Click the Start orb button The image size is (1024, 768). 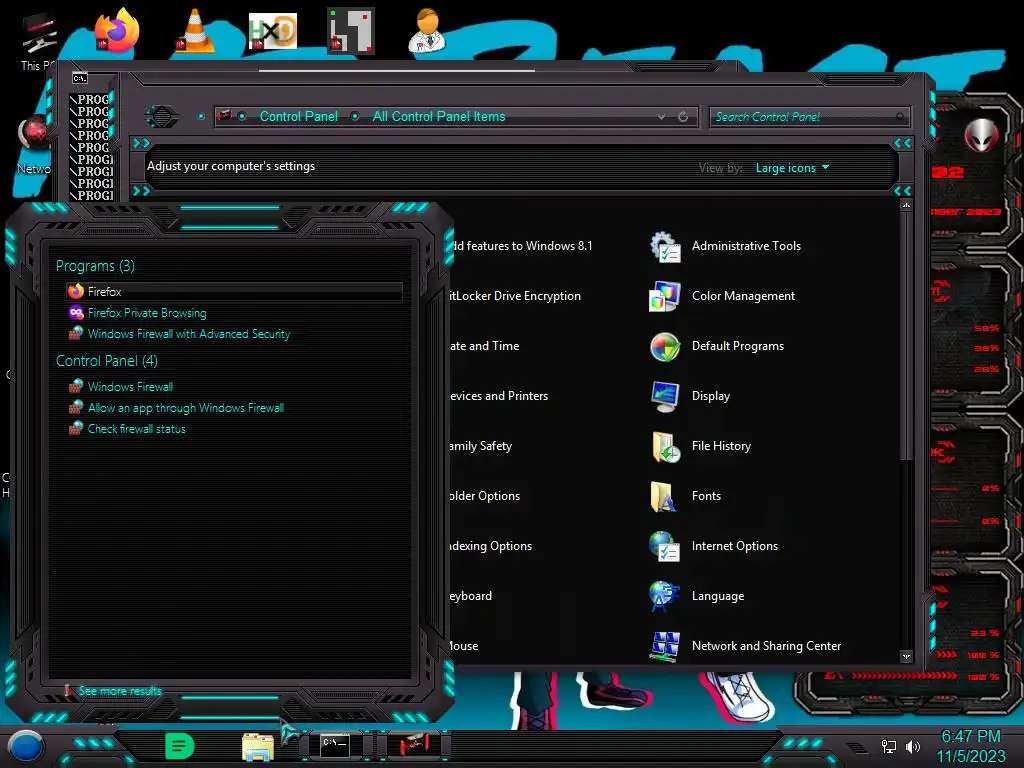[x=25, y=747]
